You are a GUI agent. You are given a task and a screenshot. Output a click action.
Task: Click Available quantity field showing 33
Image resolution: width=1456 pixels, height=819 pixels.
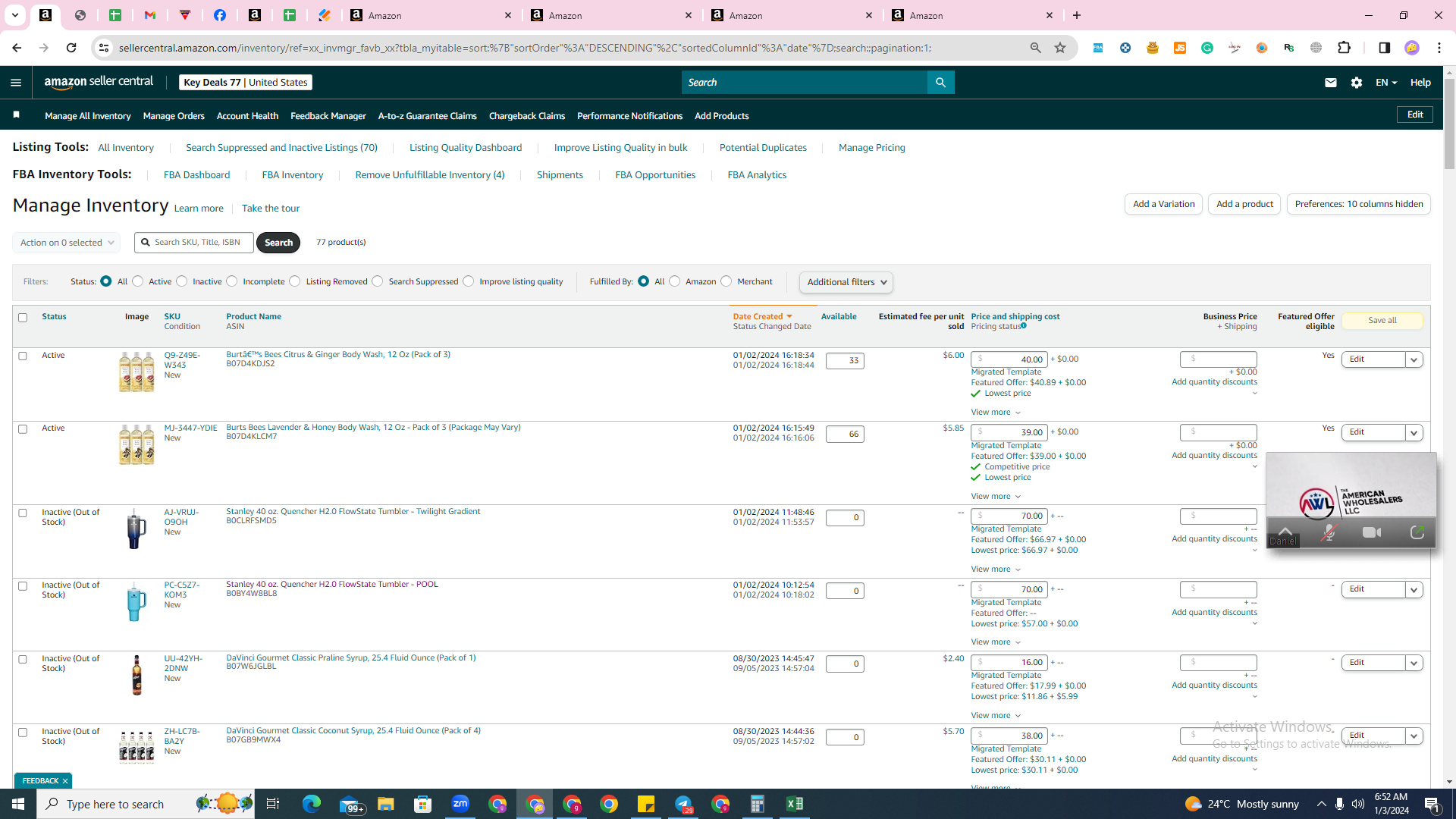[845, 361]
